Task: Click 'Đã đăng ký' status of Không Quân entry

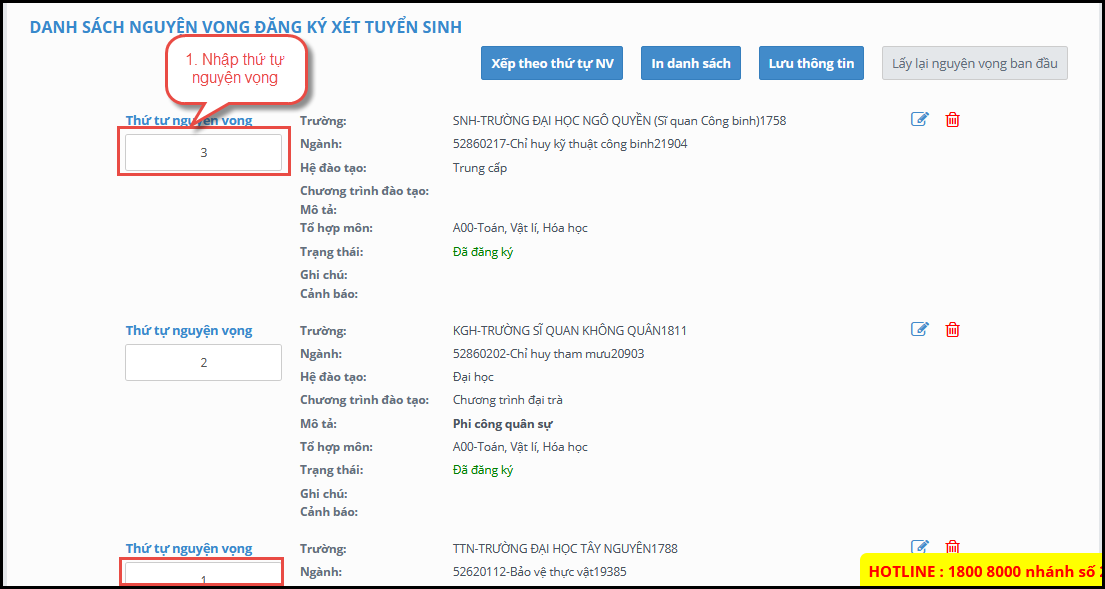Action: pyautogui.click(x=483, y=470)
